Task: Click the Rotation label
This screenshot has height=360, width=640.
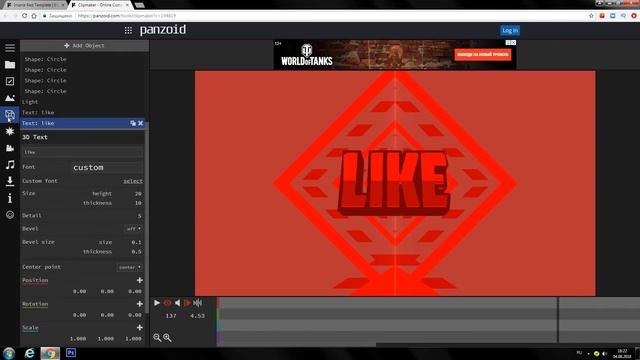Action: pos(35,304)
